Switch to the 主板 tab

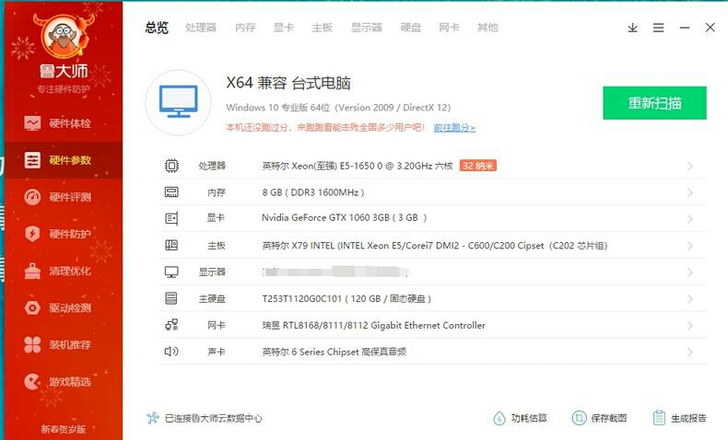pos(322,28)
